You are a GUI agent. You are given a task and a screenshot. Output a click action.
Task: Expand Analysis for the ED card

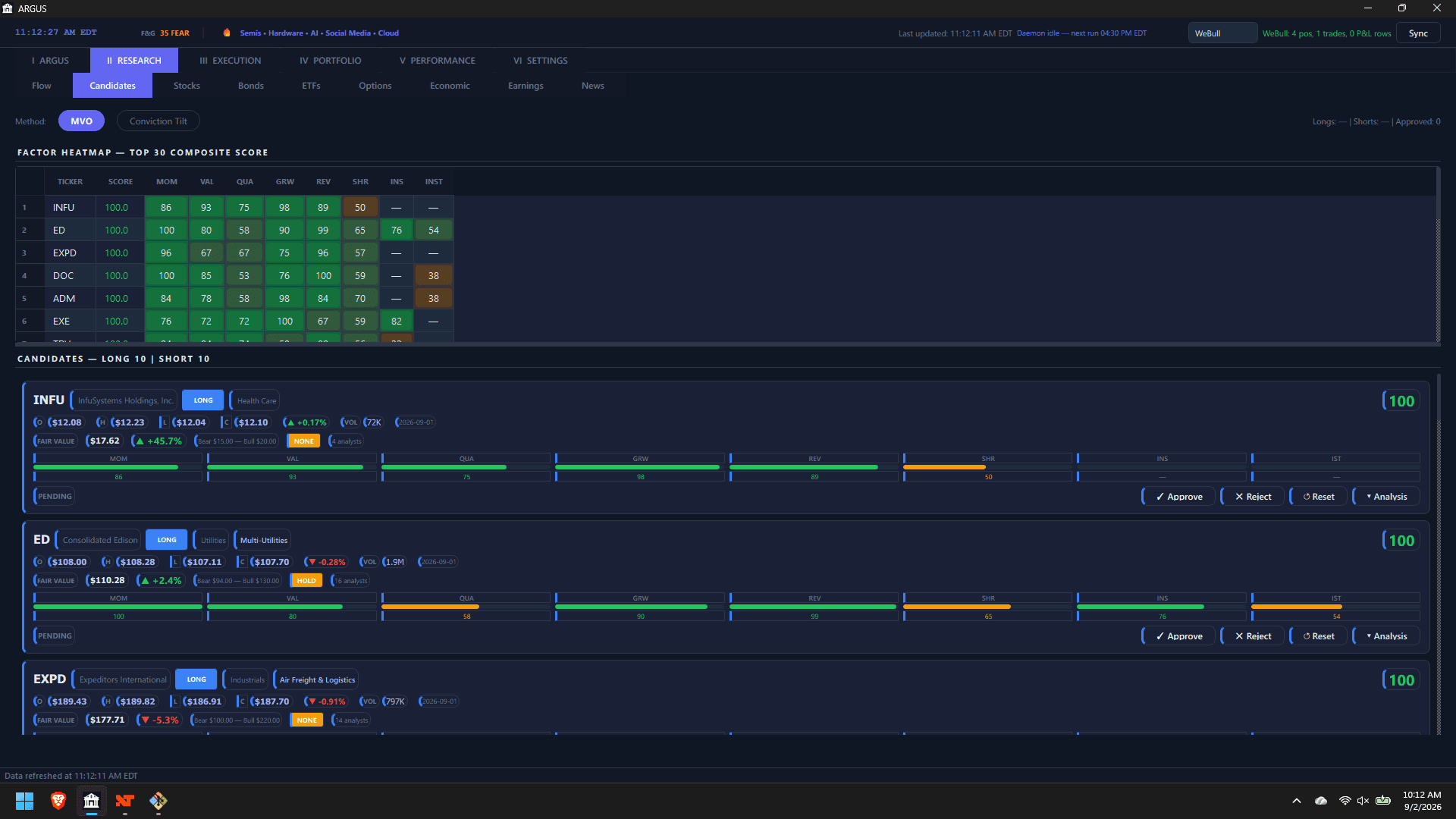coord(1386,636)
